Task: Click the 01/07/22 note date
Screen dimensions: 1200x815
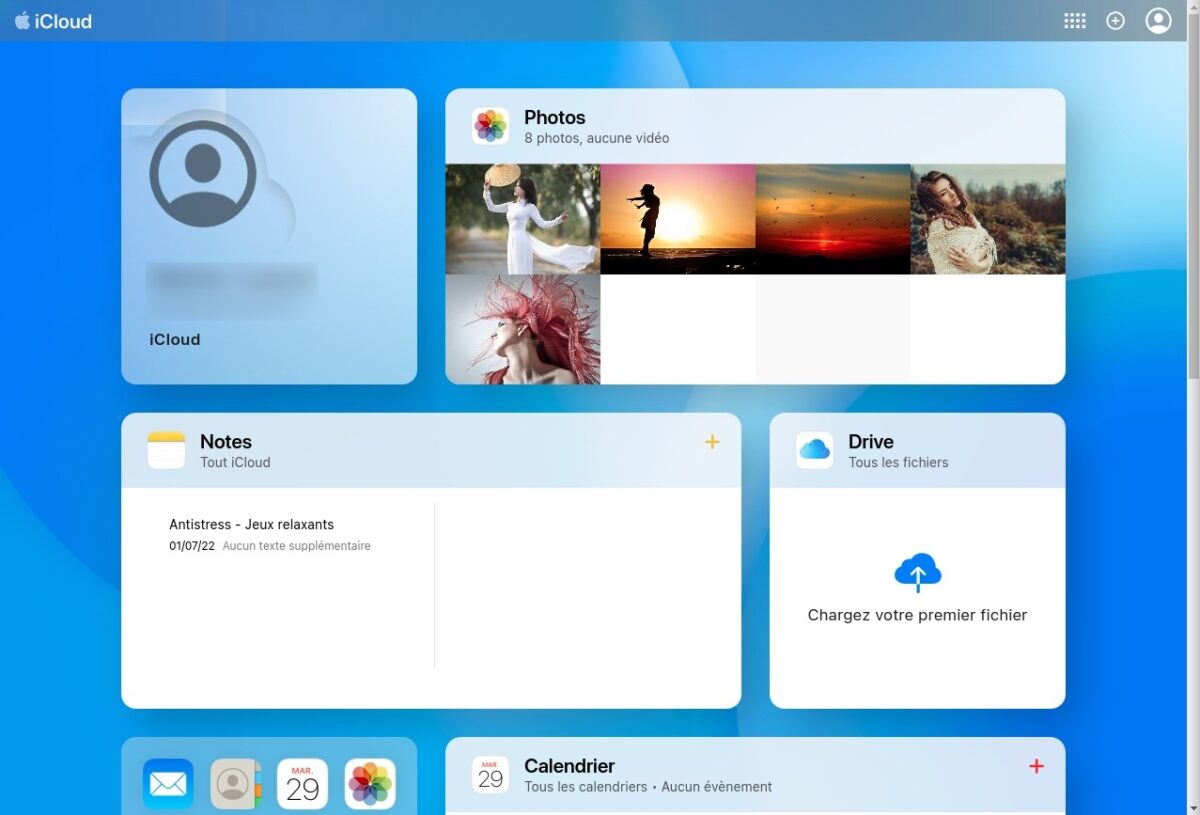Action: click(192, 546)
